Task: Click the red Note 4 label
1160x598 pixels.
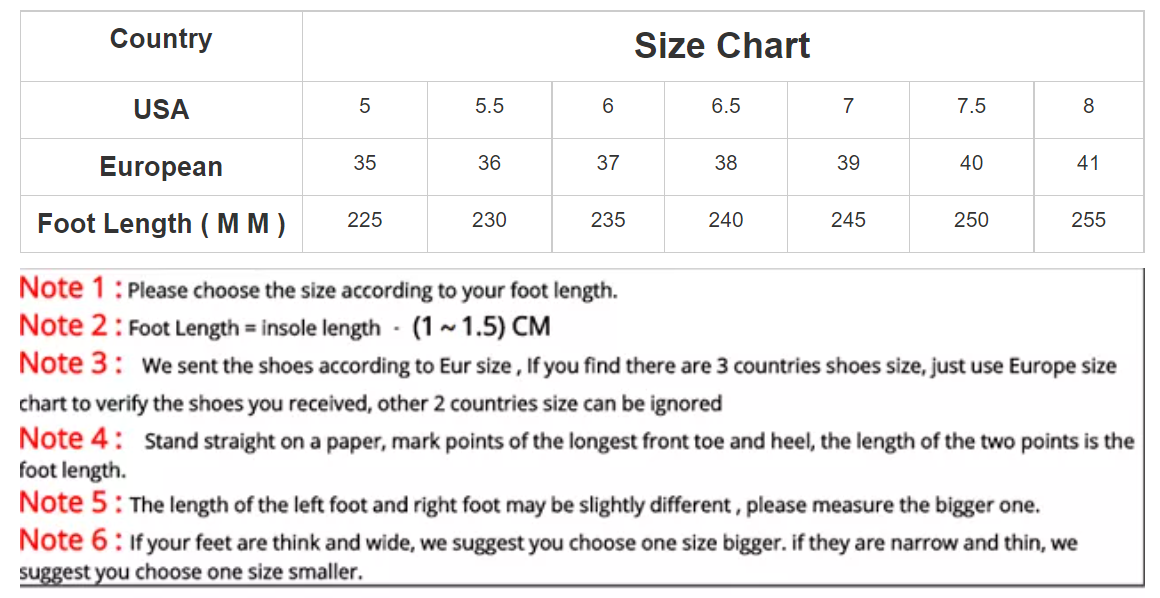Action: pos(70,439)
